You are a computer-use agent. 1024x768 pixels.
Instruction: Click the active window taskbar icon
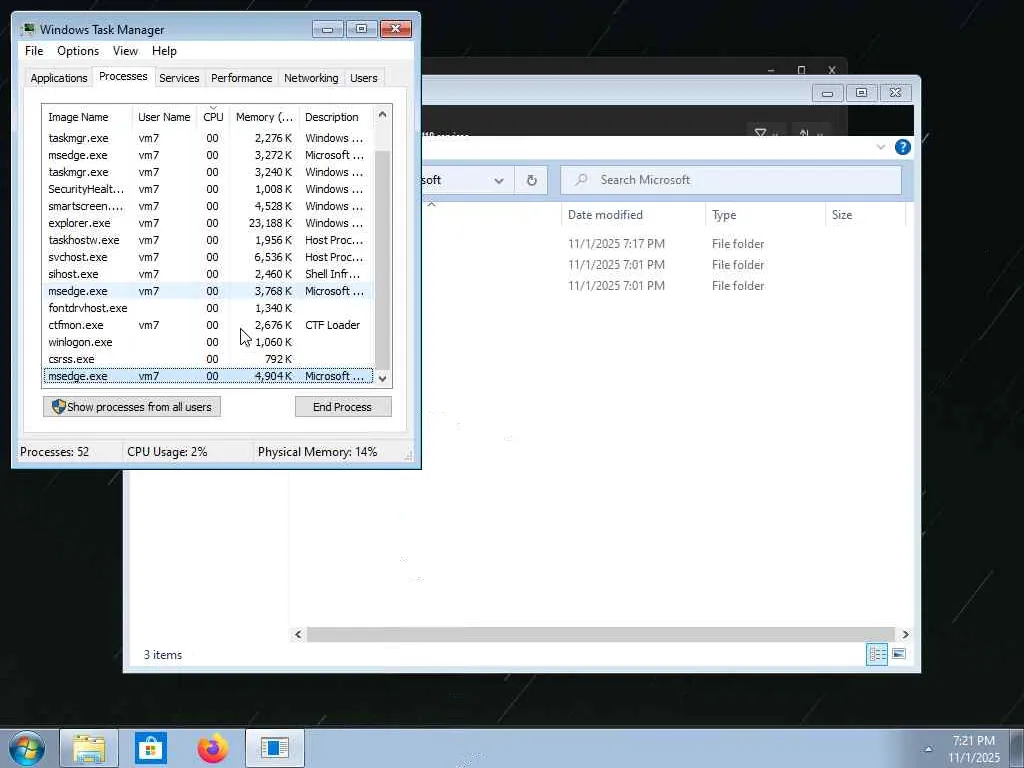click(x=274, y=748)
